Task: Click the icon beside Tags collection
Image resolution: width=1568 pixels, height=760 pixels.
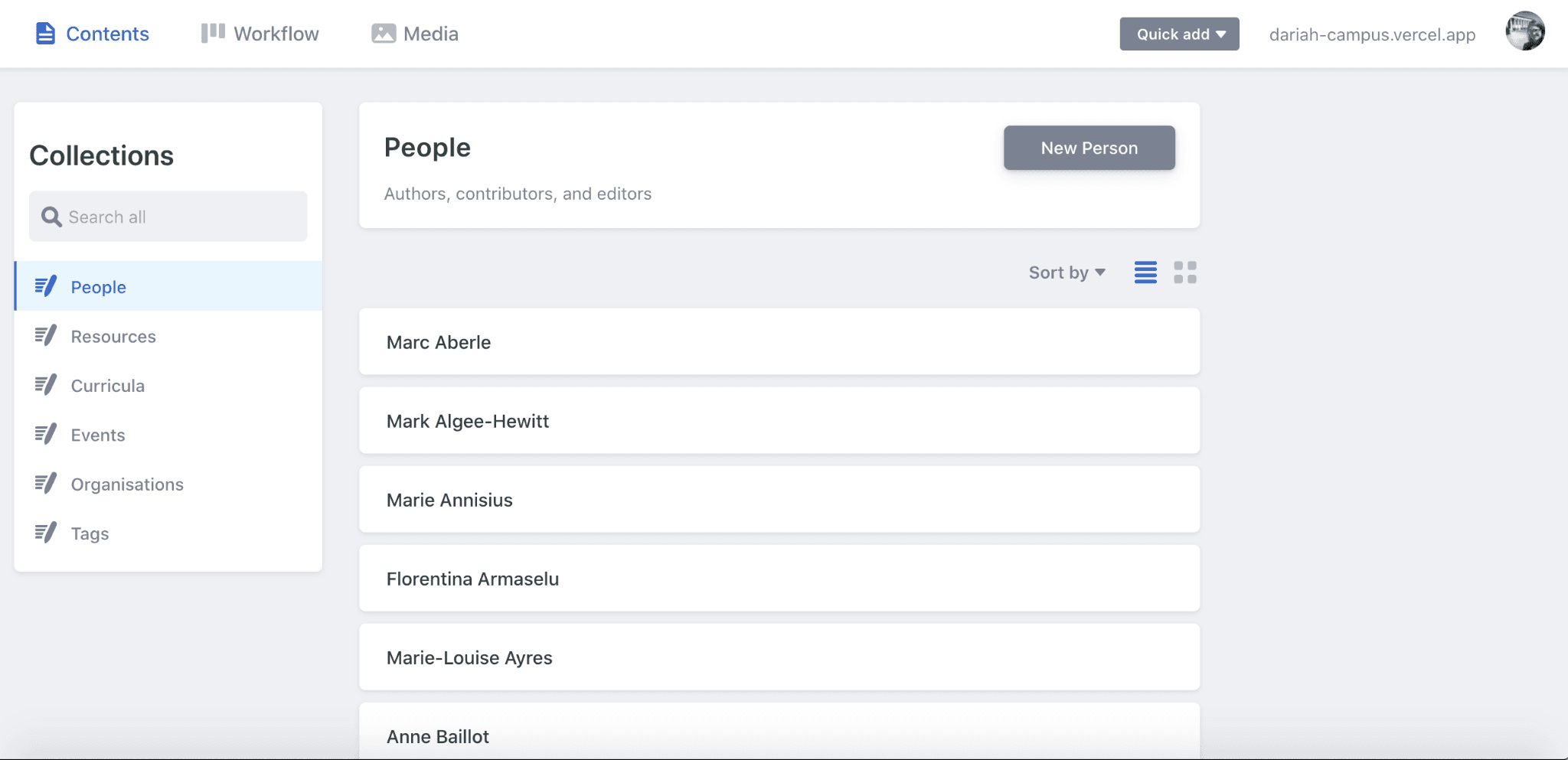Action: (46, 533)
